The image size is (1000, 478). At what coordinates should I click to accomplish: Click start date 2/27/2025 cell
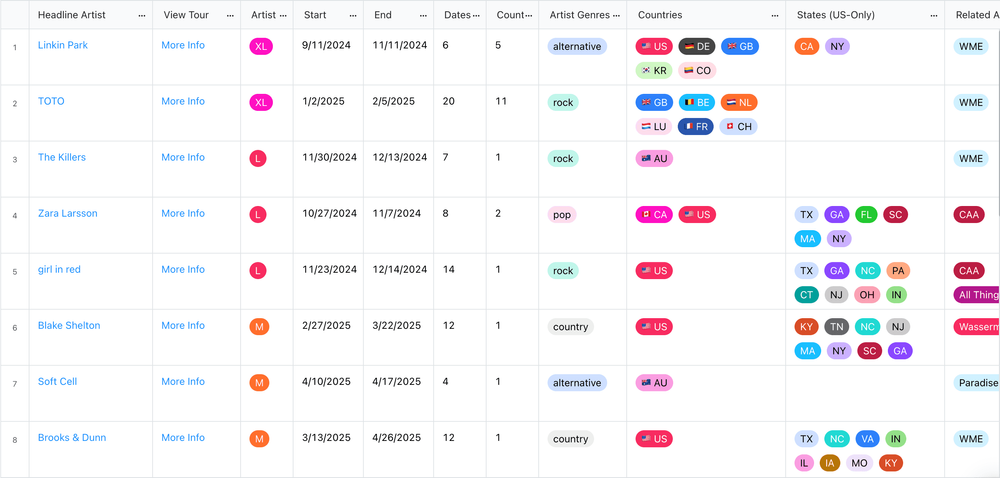(x=327, y=326)
